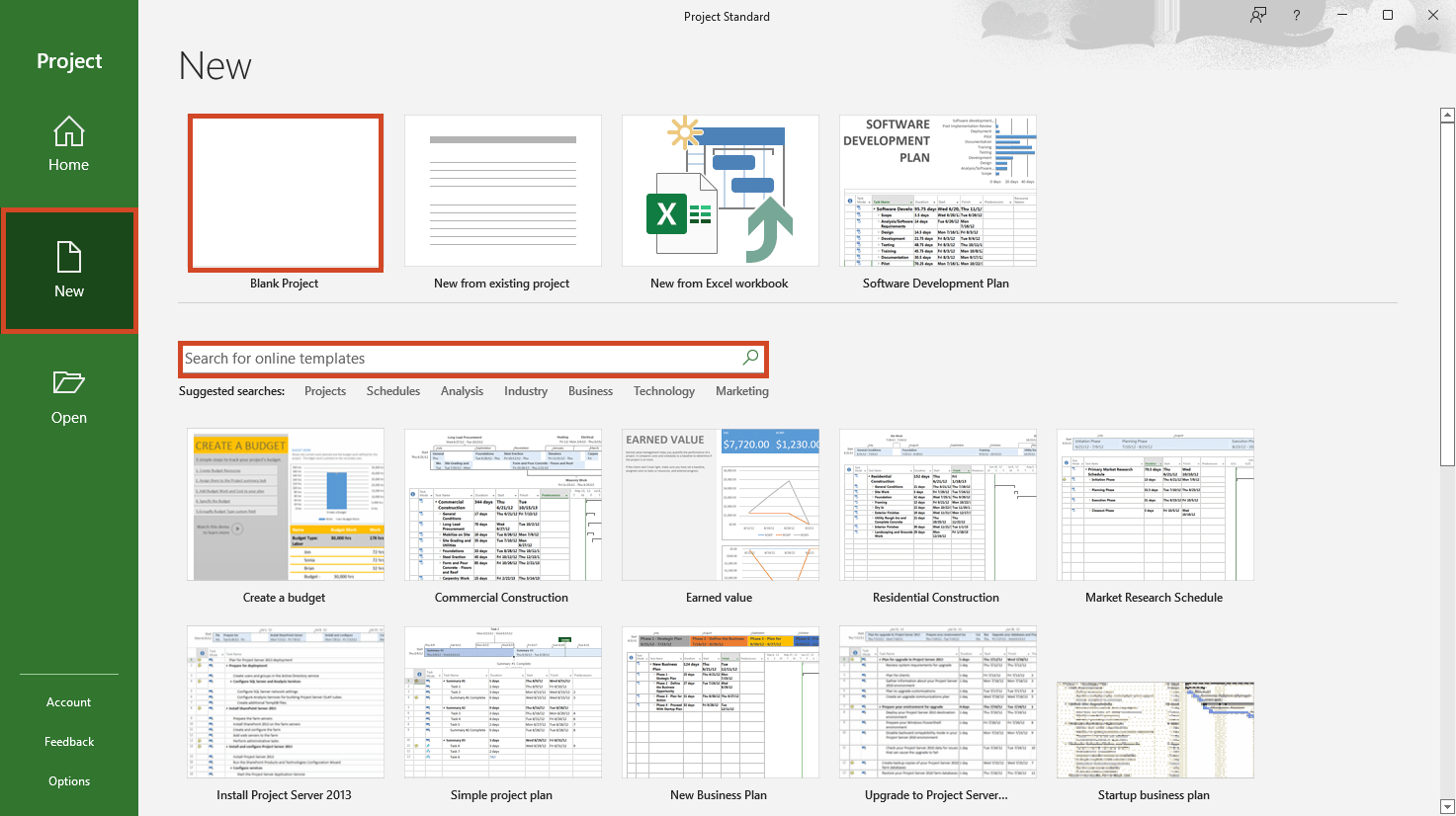1456x816 pixels.
Task: Click the account feedback icon in title bar
Action: pos(1257,16)
